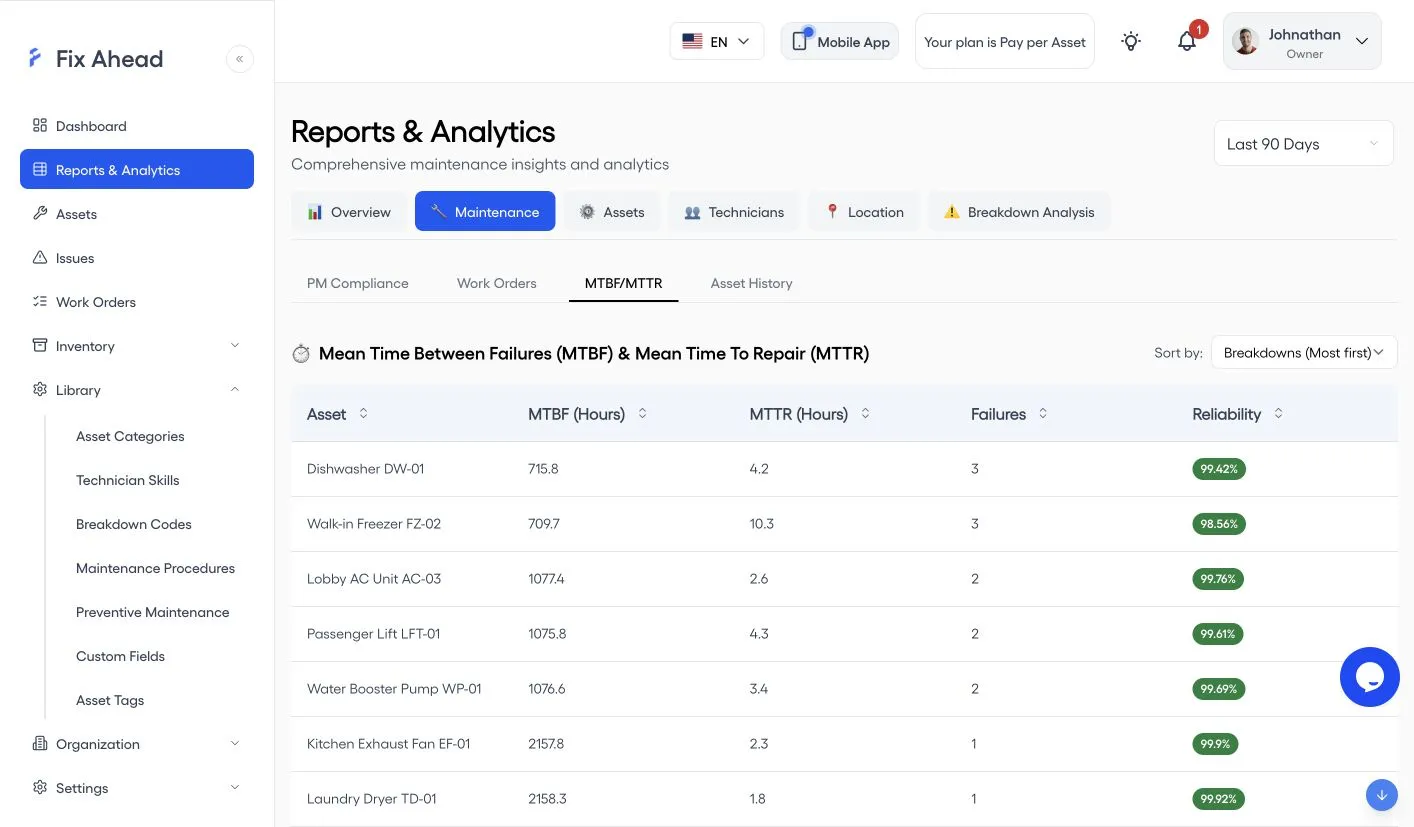Click the blue scroll-down arrow button
Image resolution: width=1414 pixels, height=827 pixels.
[x=1382, y=795]
